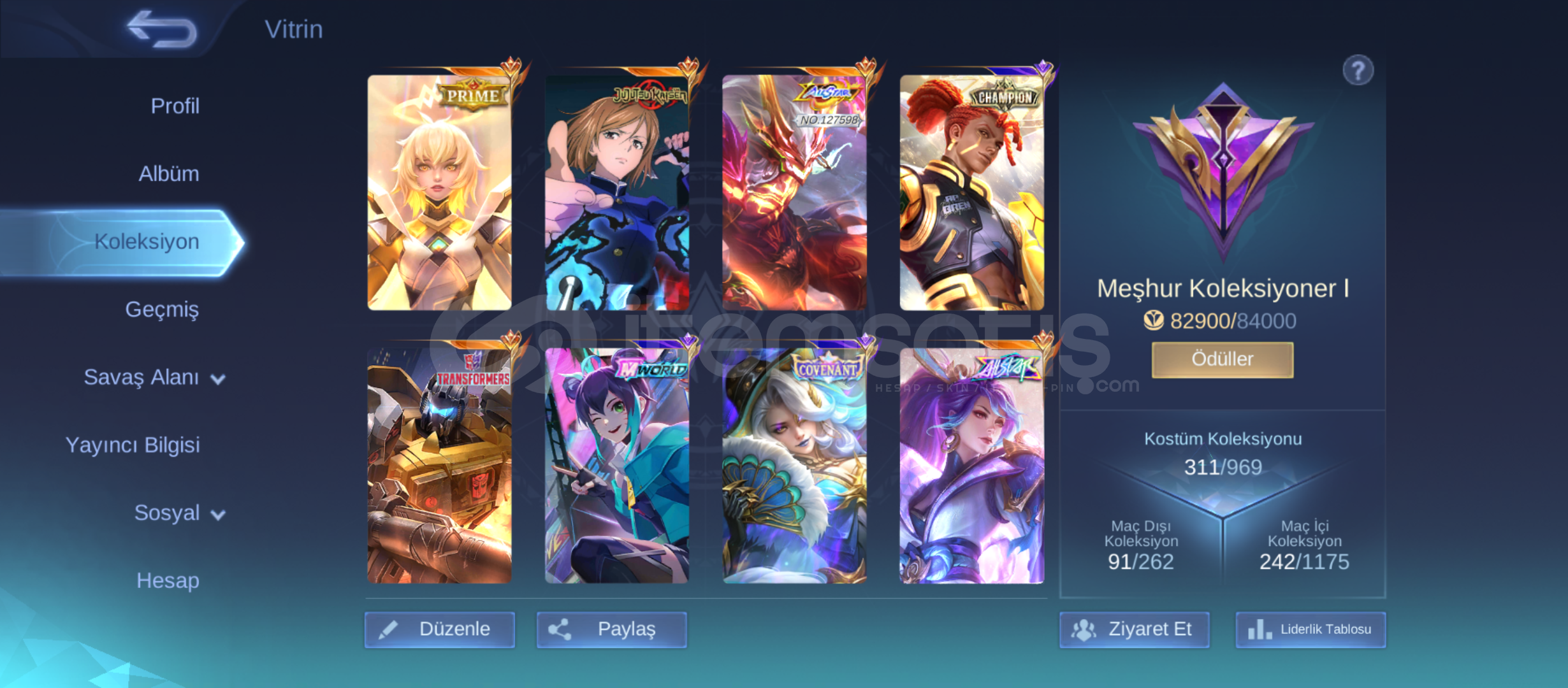Screen dimensions: 1568x688
Task: Select the PRIME skin card
Action: (439, 192)
